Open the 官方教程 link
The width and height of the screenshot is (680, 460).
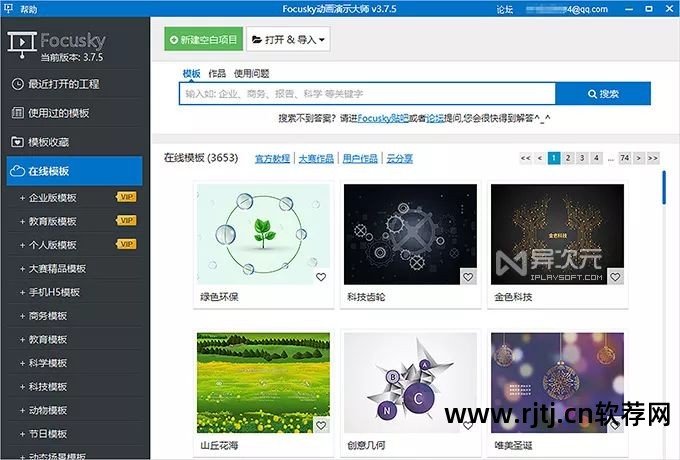coord(272,159)
